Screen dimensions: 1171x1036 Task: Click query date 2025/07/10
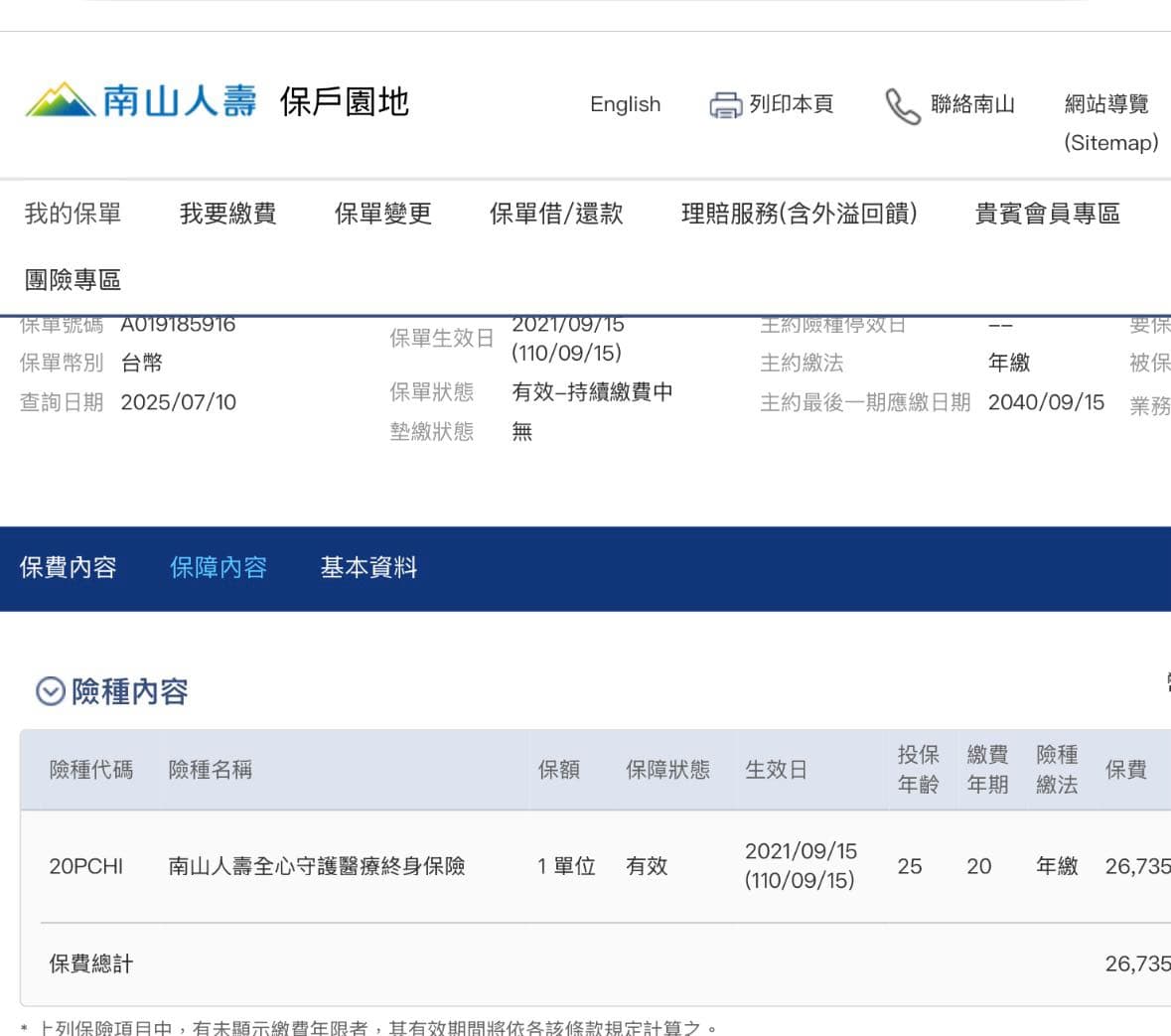(x=179, y=402)
